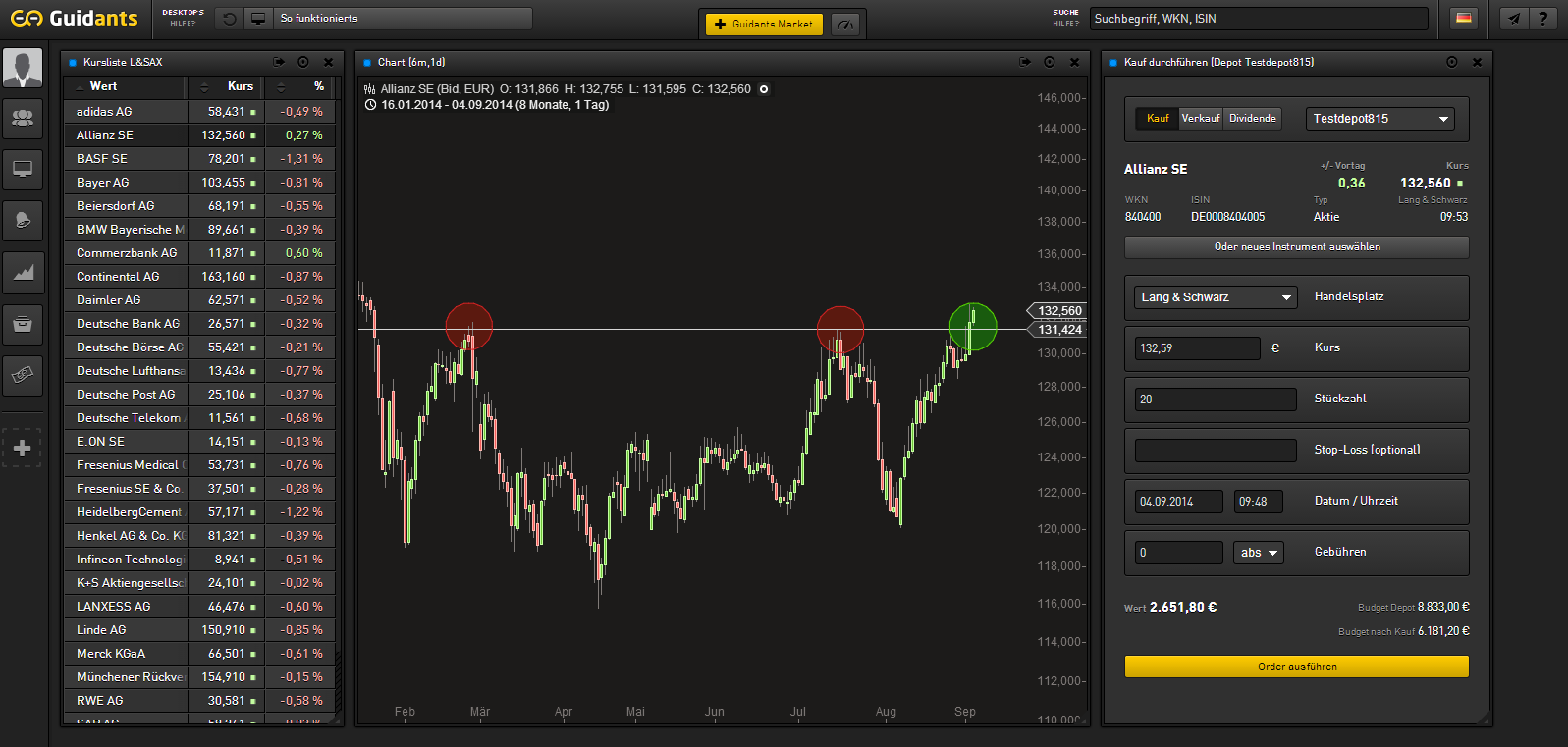Select the Verkauf tab
Screen dimensions: 1568x747
pos(1201,118)
